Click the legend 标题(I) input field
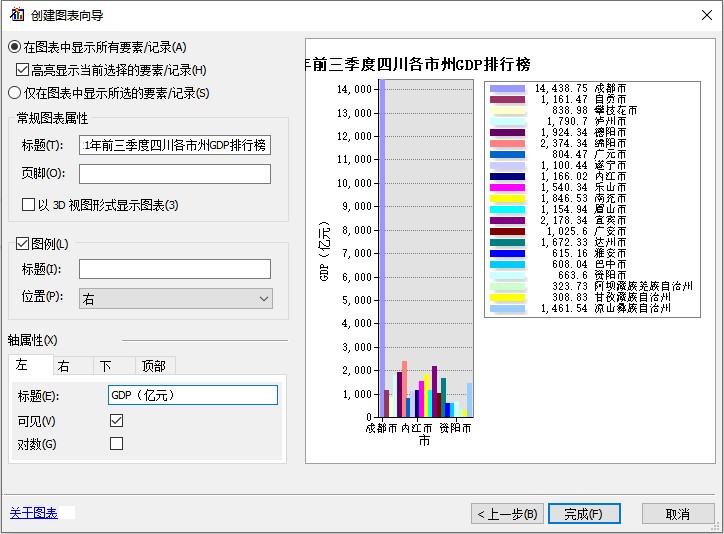This screenshot has height=534, width=724. [175, 269]
